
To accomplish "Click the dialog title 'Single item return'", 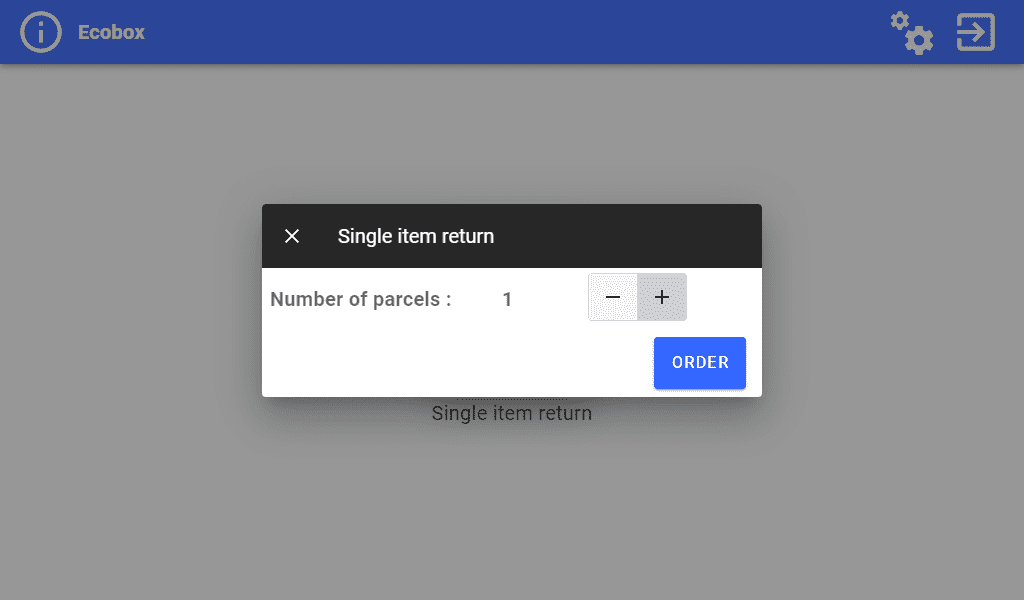I will pos(416,236).
